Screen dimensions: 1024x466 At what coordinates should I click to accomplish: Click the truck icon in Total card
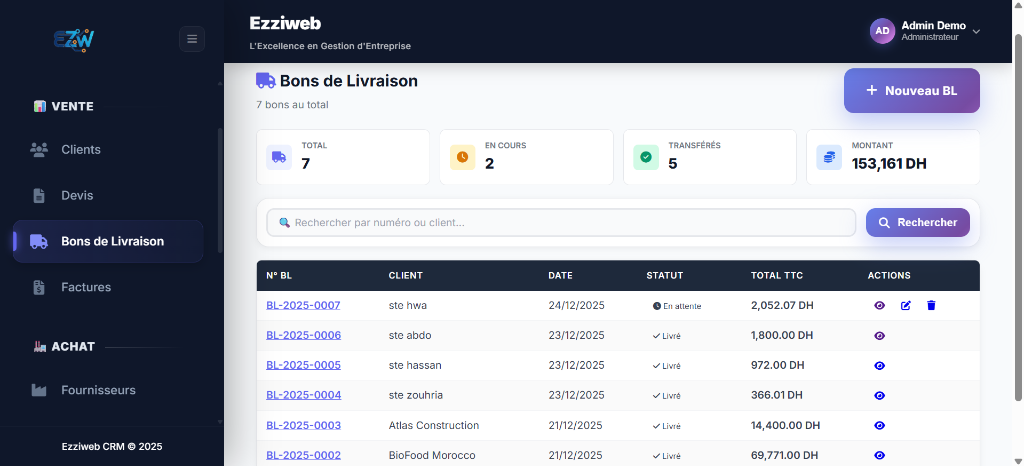point(279,157)
